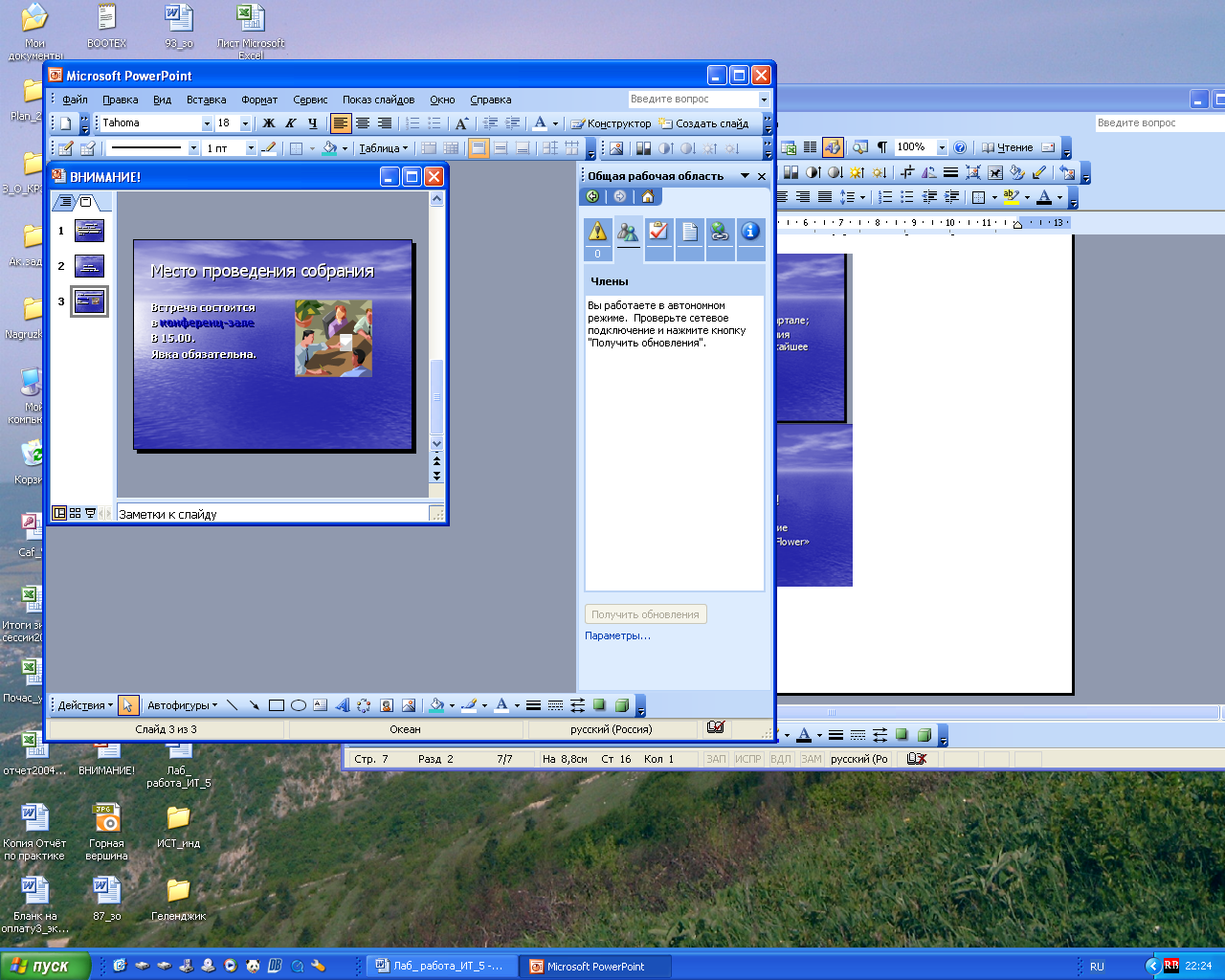Center text in PowerPoint toolbar
The image size is (1225, 980).
(x=363, y=123)
